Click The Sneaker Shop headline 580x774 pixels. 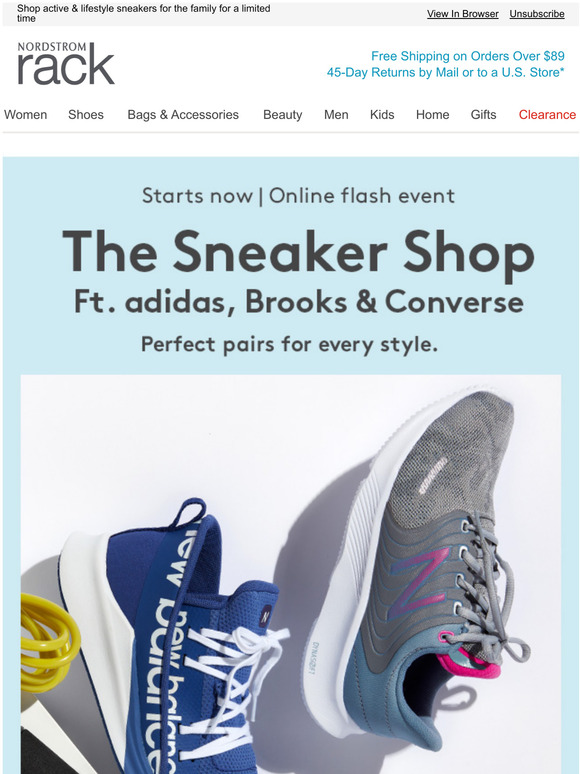point(298,253)
